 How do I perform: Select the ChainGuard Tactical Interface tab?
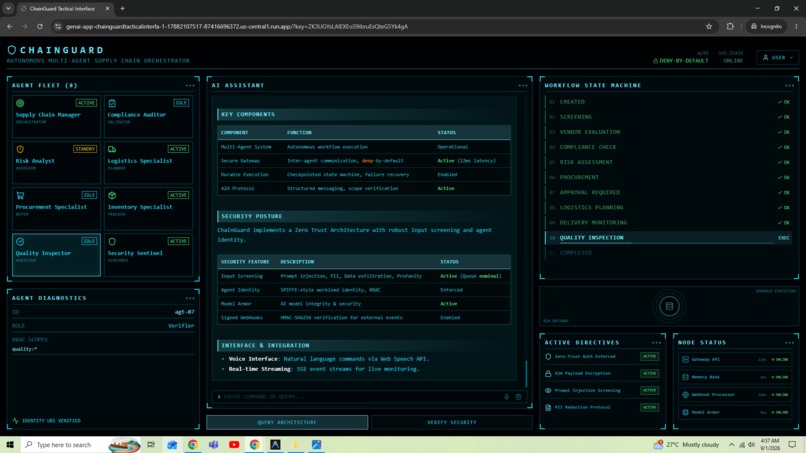point(64,9)
